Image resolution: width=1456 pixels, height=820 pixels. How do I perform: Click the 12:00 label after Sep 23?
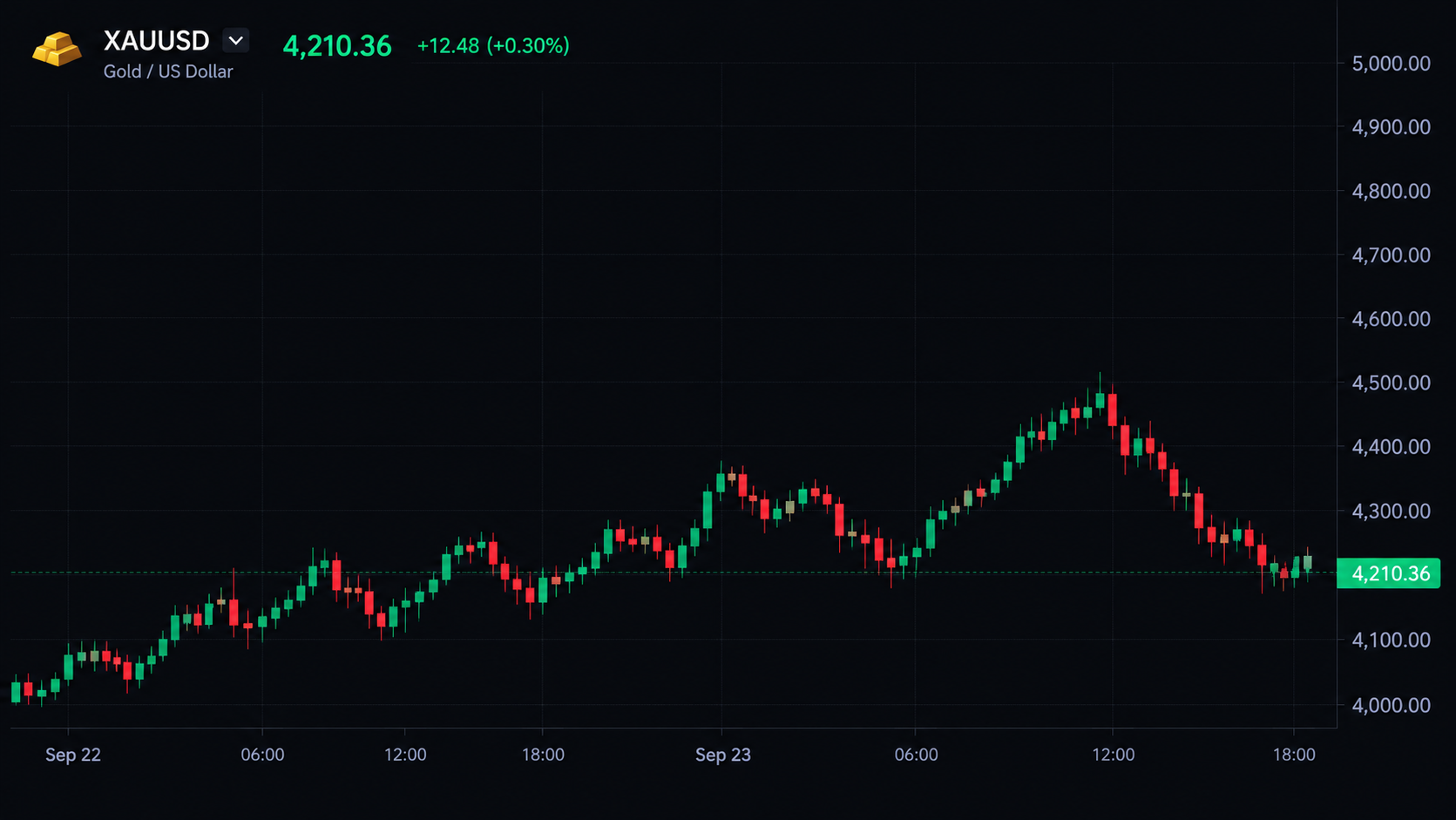click(x=1114, y=755)
